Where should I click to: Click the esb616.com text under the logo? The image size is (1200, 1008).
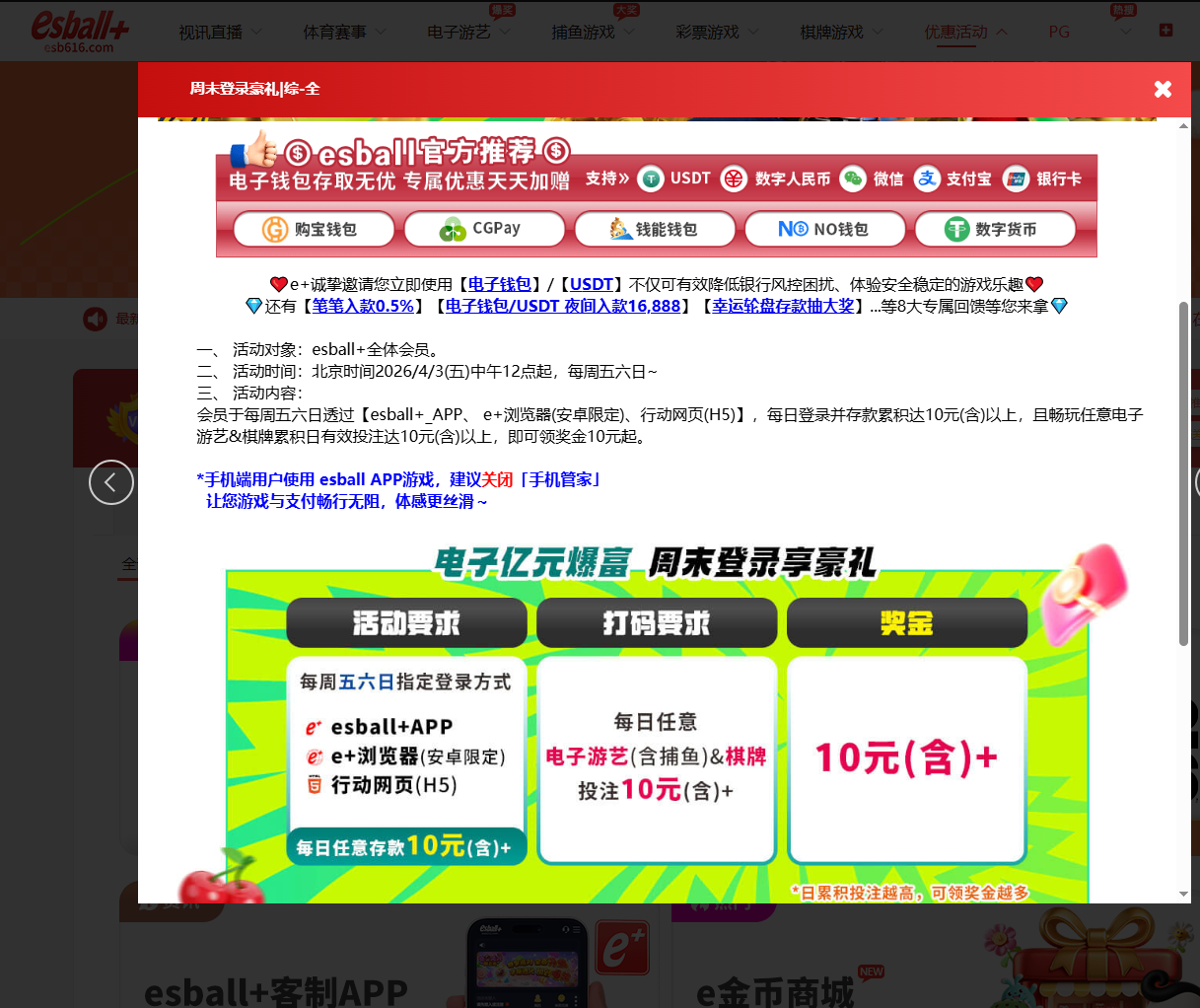pos(80,47)
